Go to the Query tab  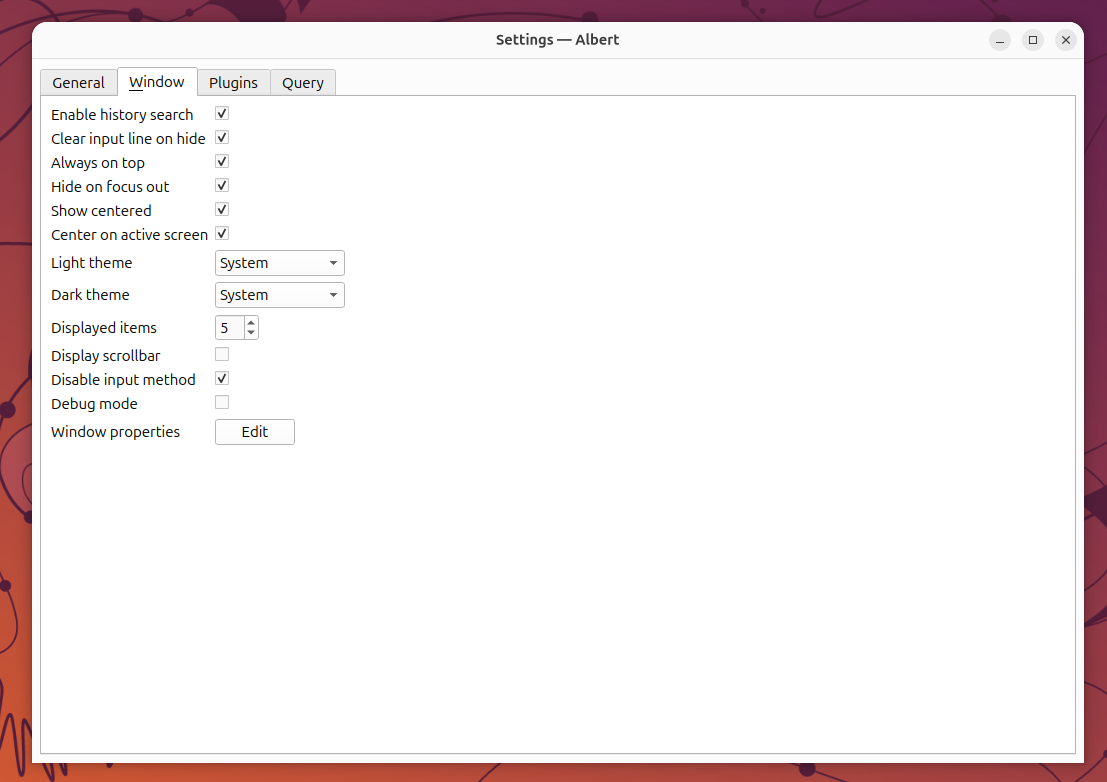click(x=303, y=83)
